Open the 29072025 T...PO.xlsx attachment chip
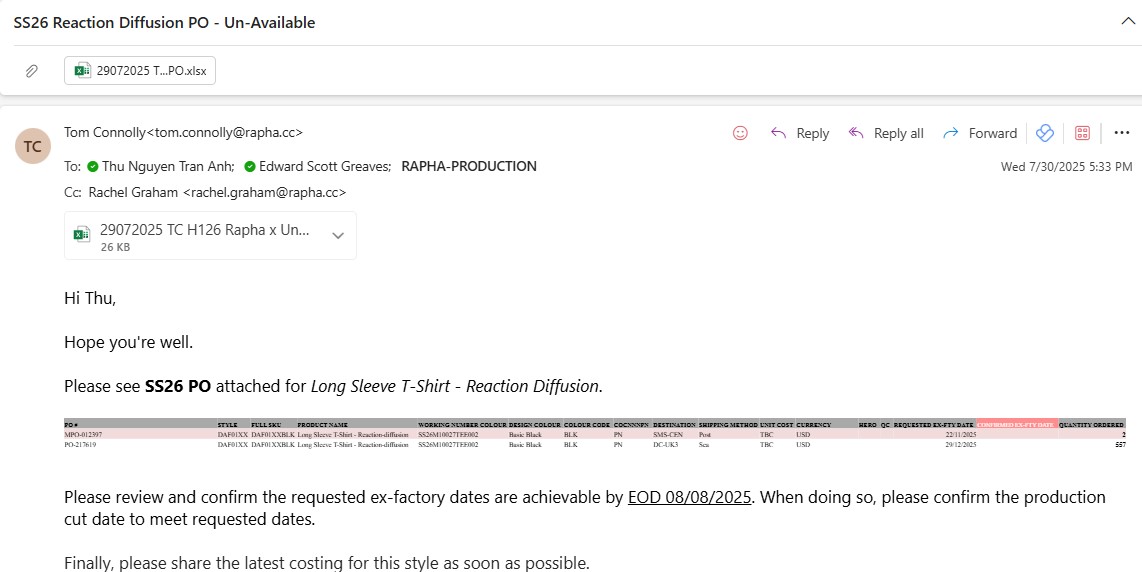This screenshot has width=1142, height=572. click(140, 71)
